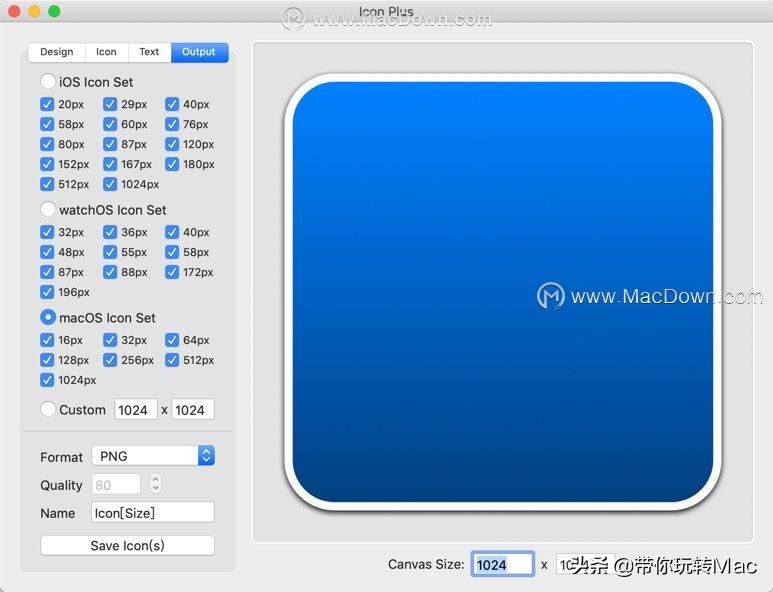Choose the Custom size radio button
This screenshot has height=592, width=773.
tap(48, 409)
